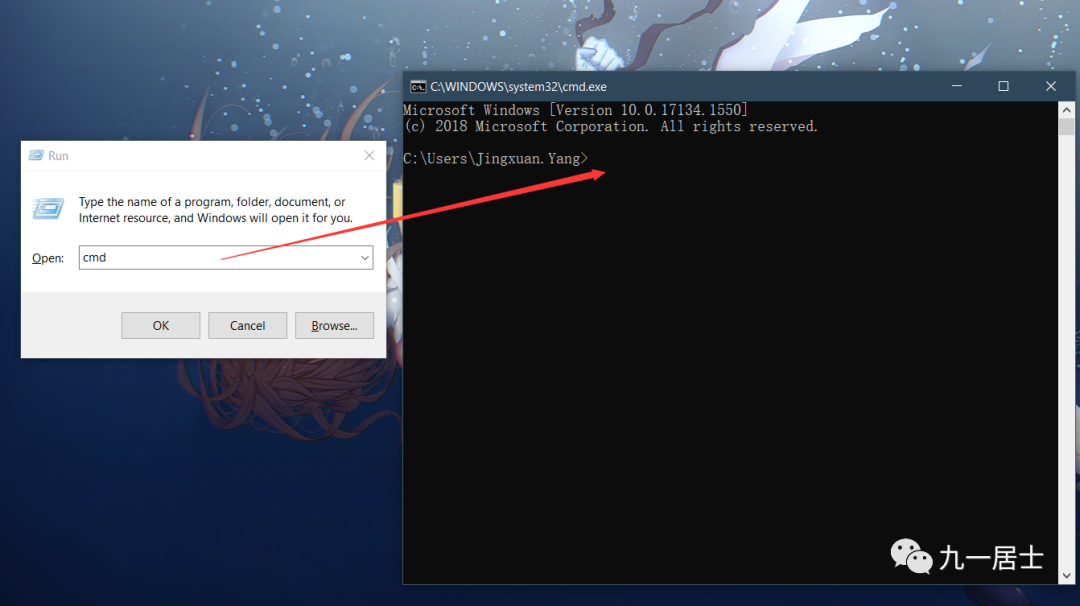This screenshot has height=606, width=1080.
Task: Click the Run title text
Action: coord(58,156)
